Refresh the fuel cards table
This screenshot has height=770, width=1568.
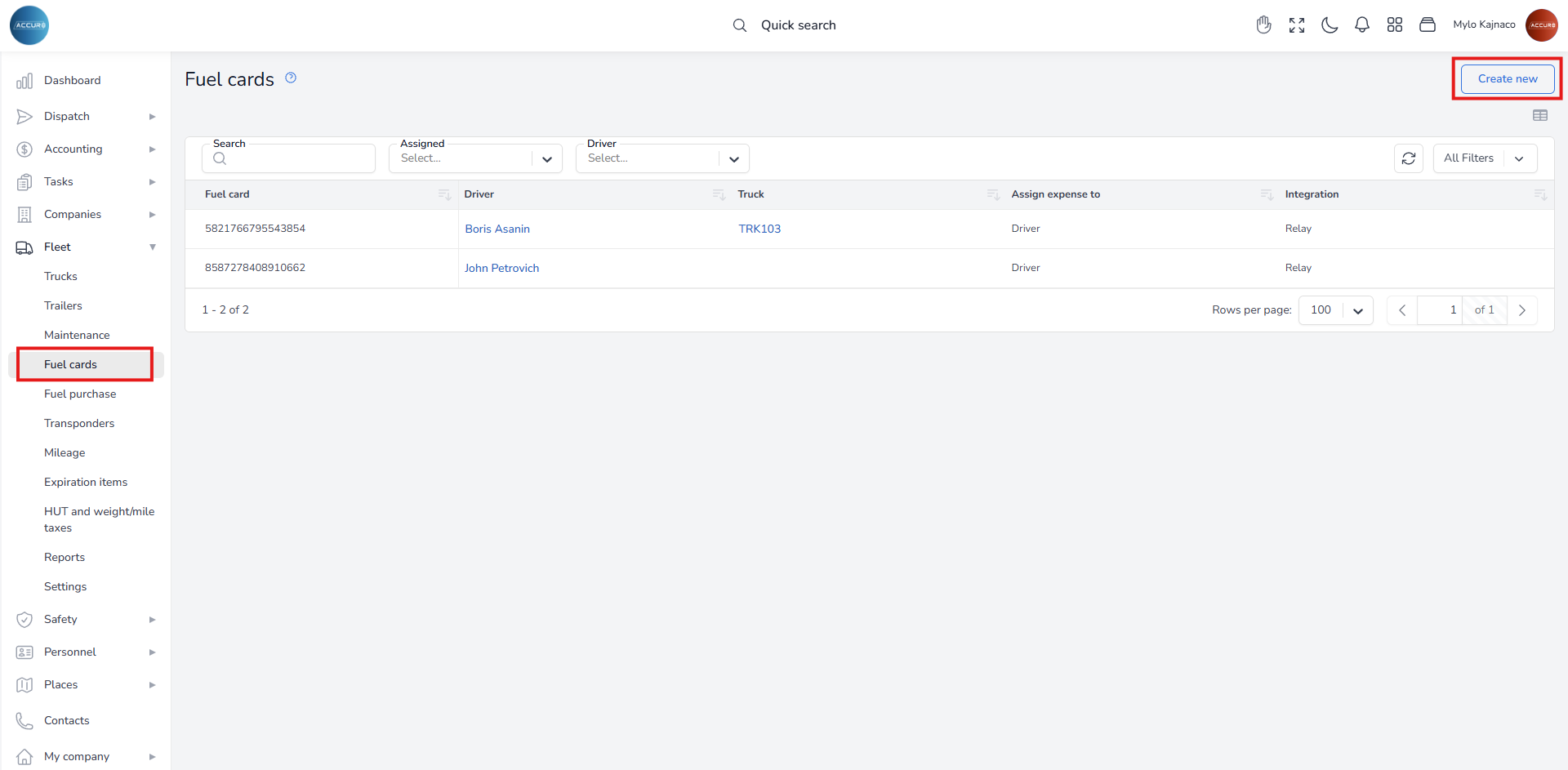(x=1408, y=158)
